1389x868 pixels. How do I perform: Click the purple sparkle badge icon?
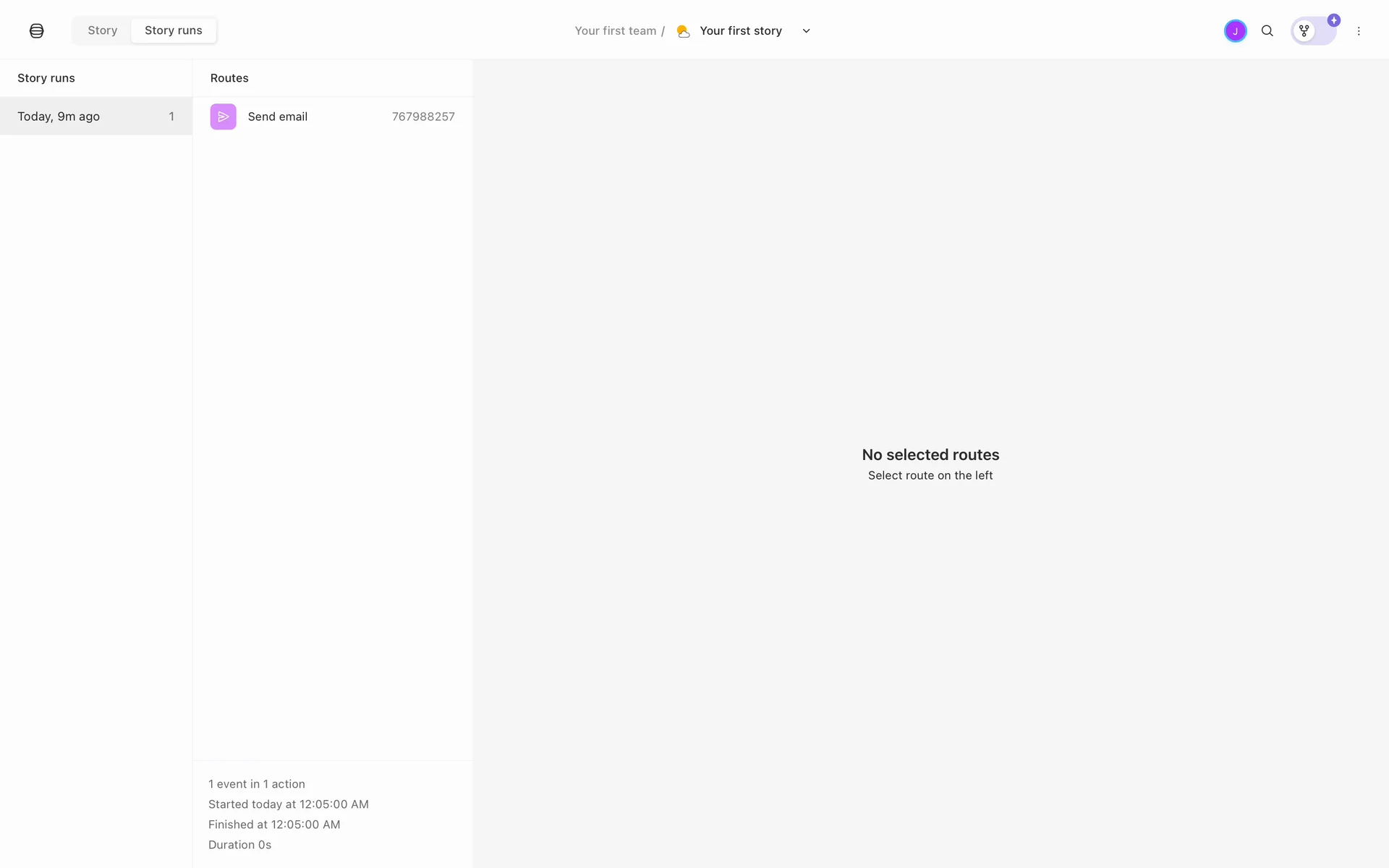point(1333,20)
